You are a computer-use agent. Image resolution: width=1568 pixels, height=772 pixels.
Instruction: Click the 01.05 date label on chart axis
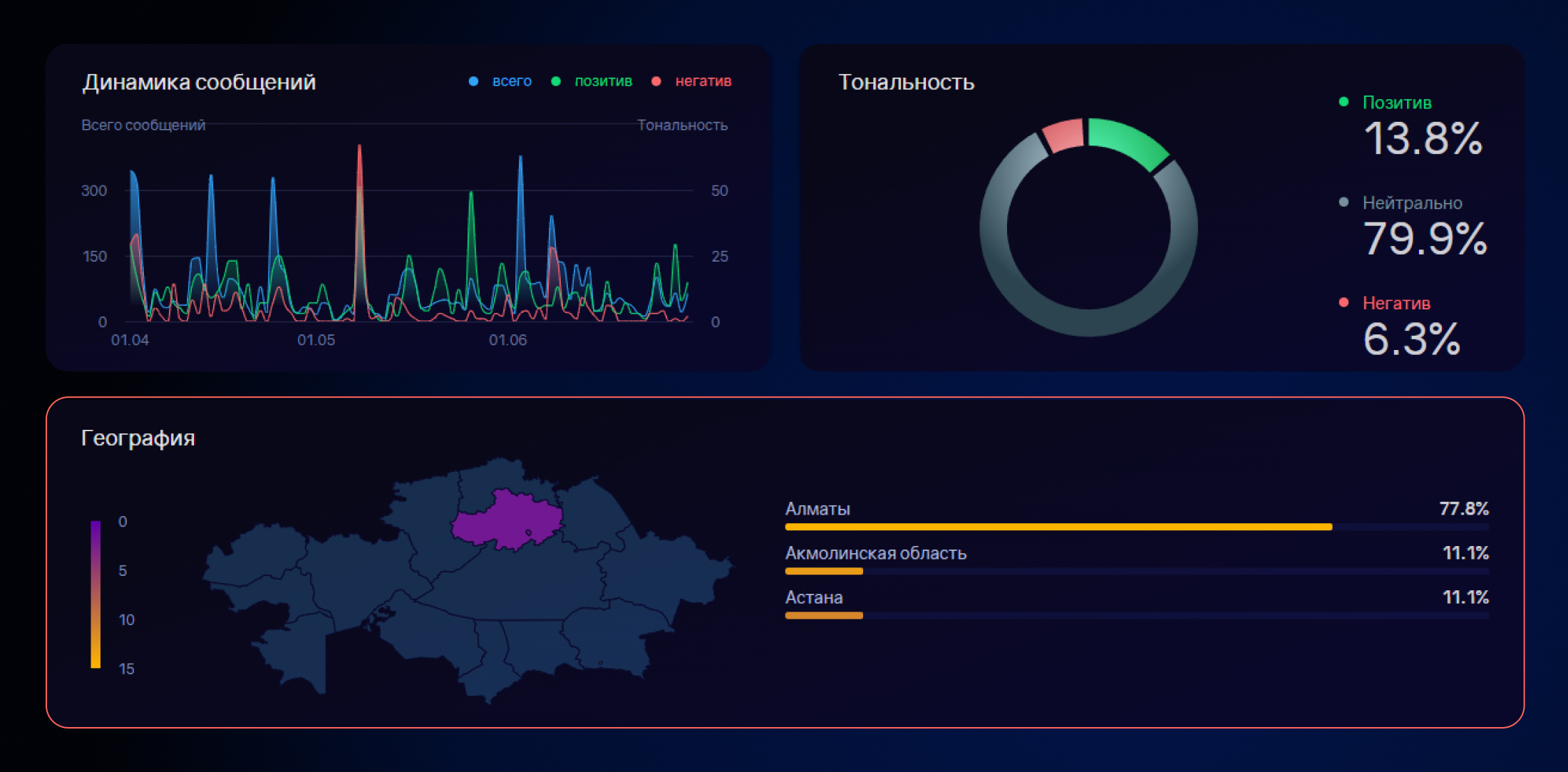click(316, 340)
